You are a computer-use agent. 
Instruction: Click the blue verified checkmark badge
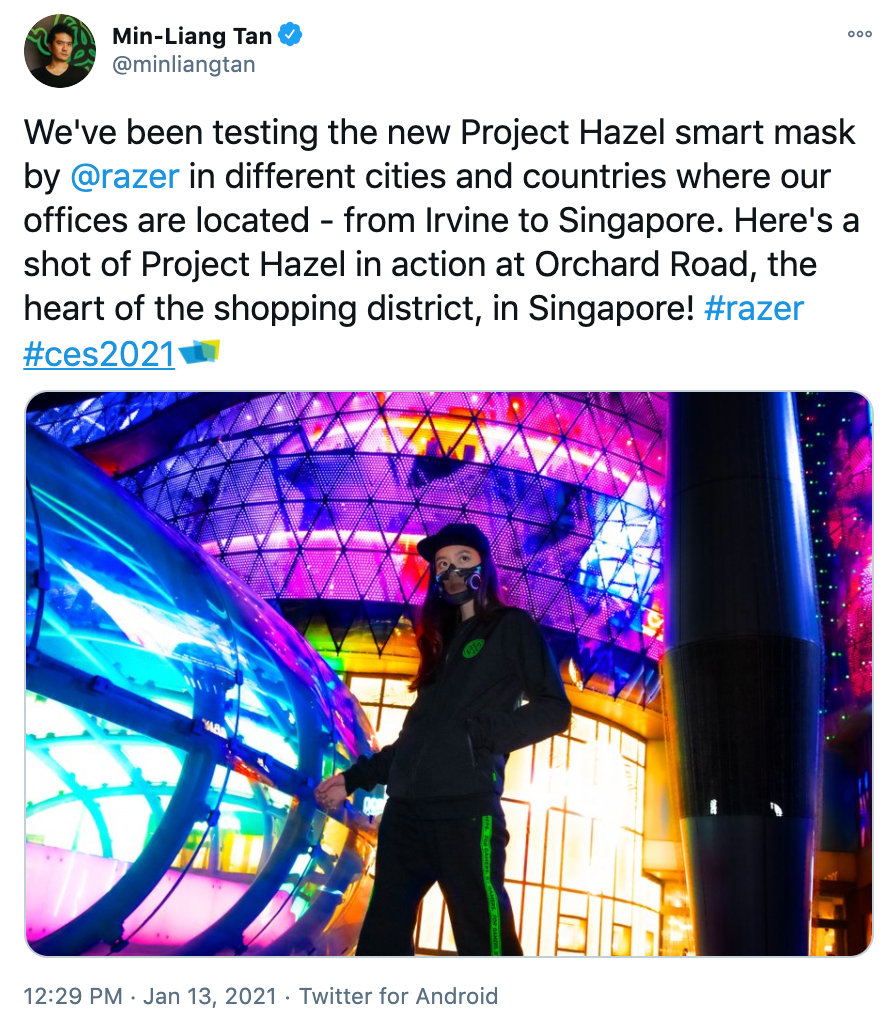pyautogui.click(x=290, y=34)
